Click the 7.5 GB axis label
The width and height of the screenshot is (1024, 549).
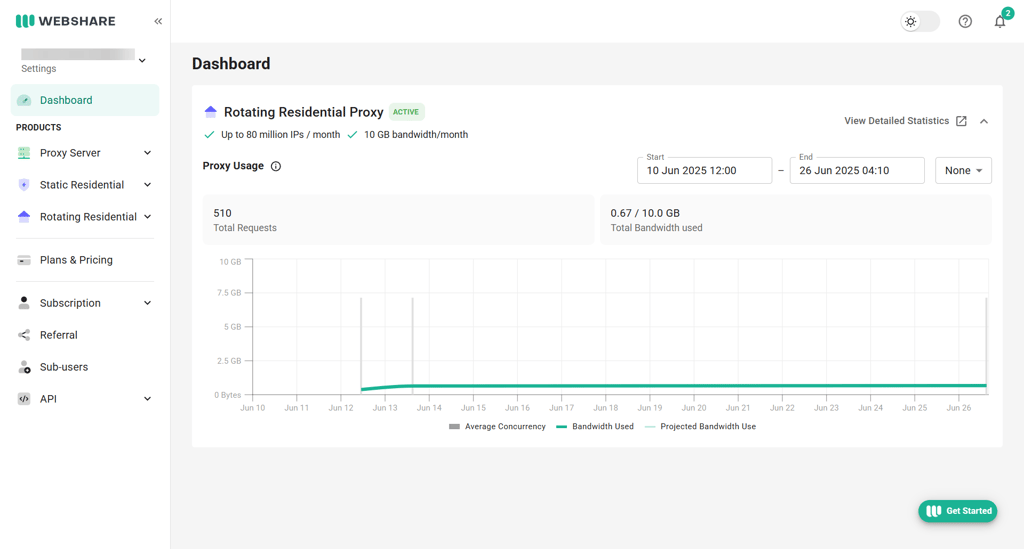229,292
